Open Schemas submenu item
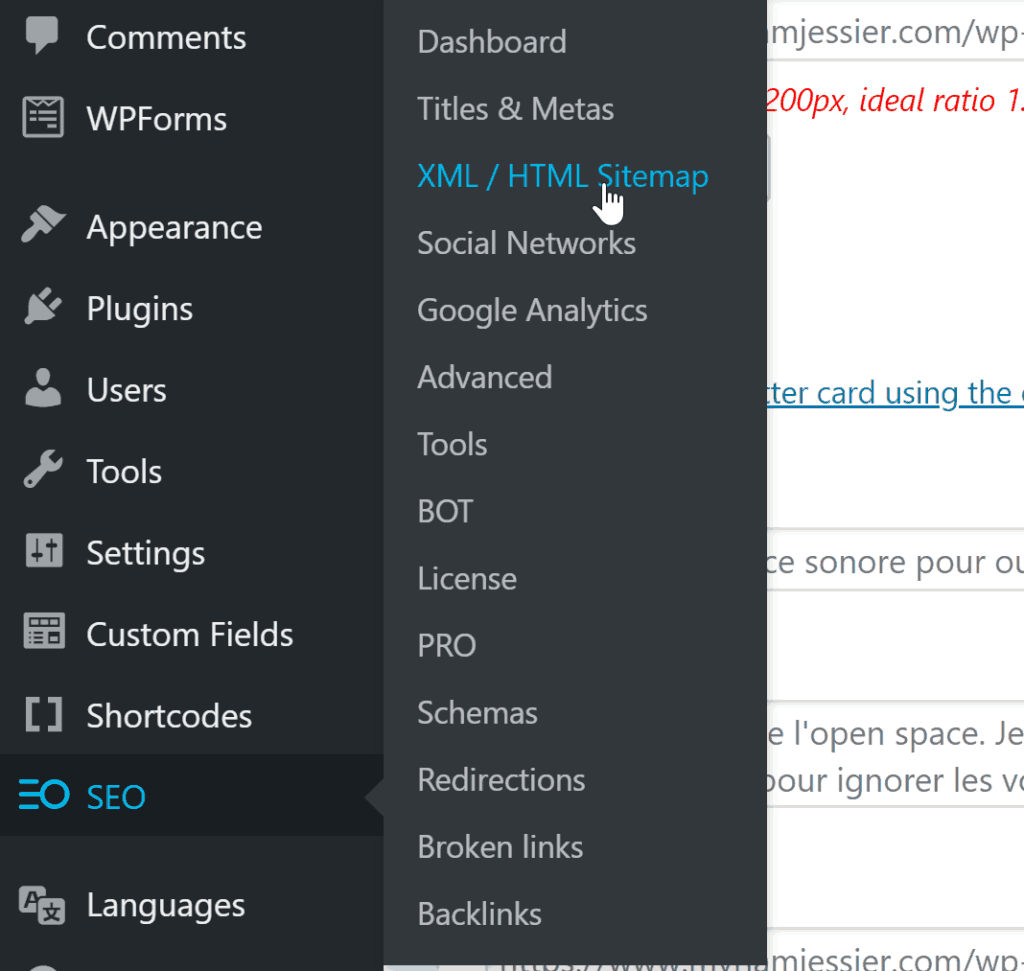The image size is (1024, 971). 477,713
